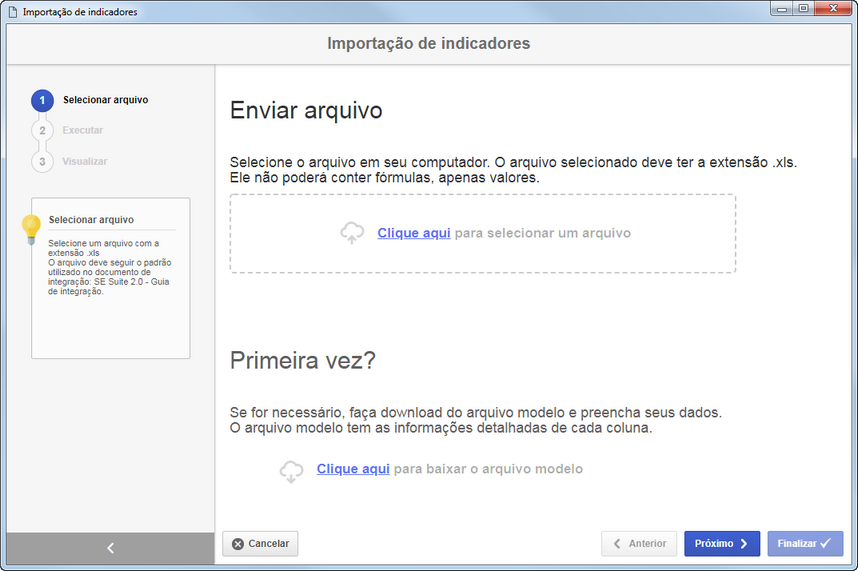This screenshot has width=858, height=571.
Task: Click the 'Importação de indicadores' header title
Action: click(428, 43)
